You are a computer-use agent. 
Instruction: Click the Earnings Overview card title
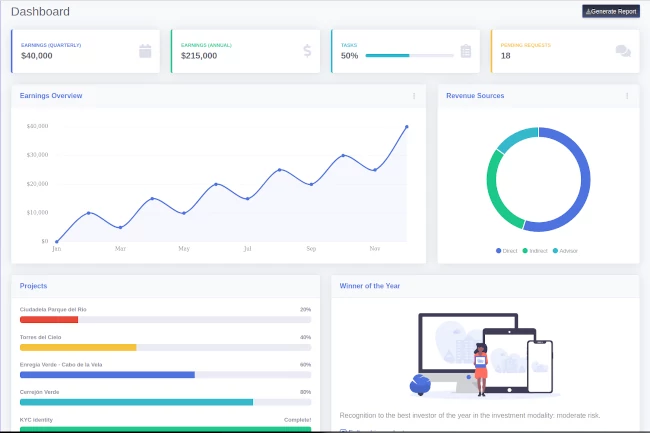point(51,96)
